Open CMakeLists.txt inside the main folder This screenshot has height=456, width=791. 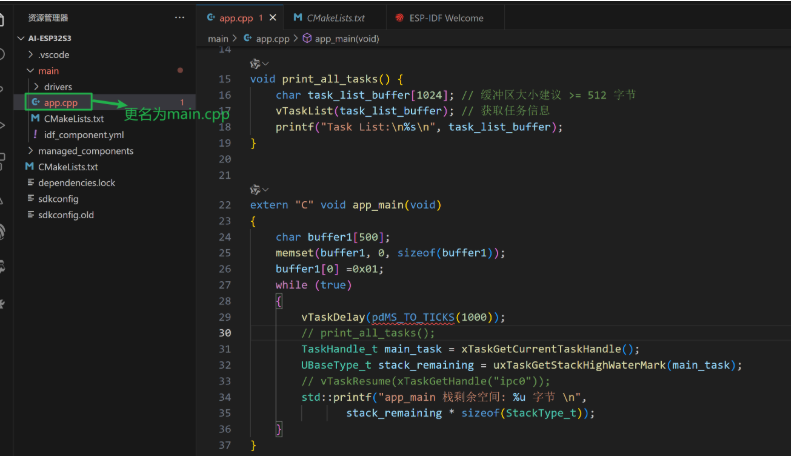click(74, 119)
